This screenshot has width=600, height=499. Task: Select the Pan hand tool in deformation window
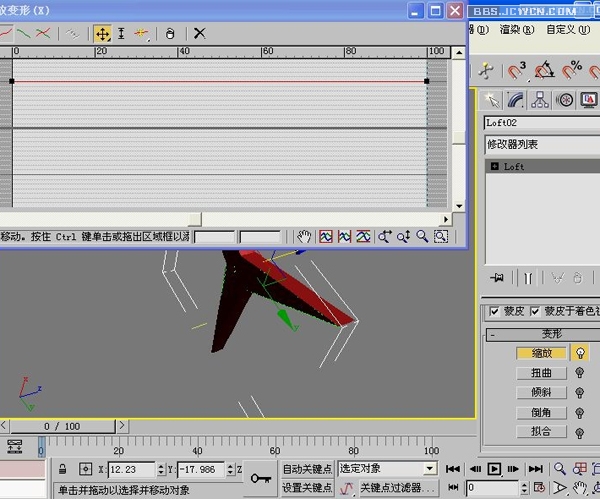coord(304,237)
